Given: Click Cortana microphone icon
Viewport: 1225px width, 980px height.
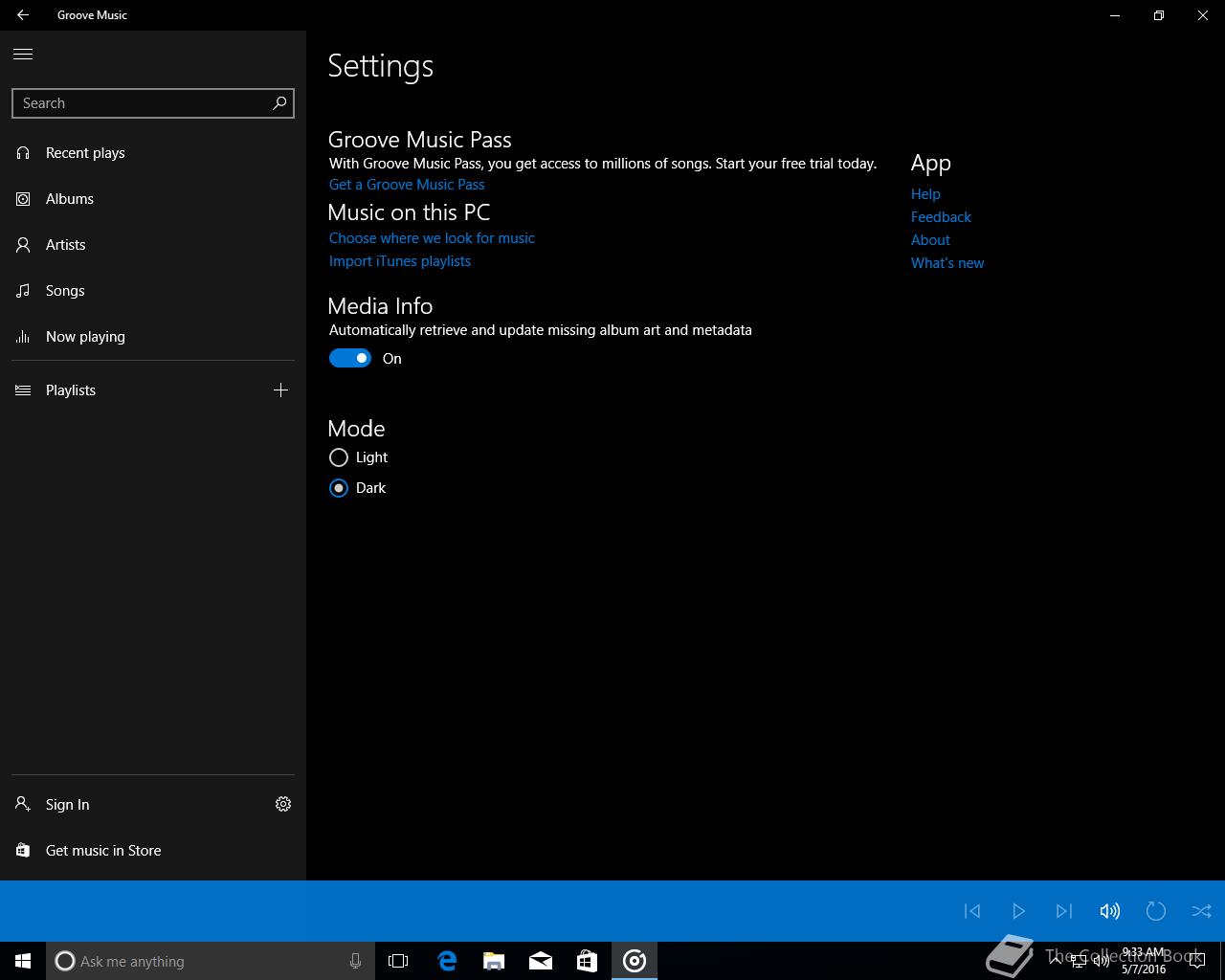Looking at the screenshot, I should coord(355,961).
